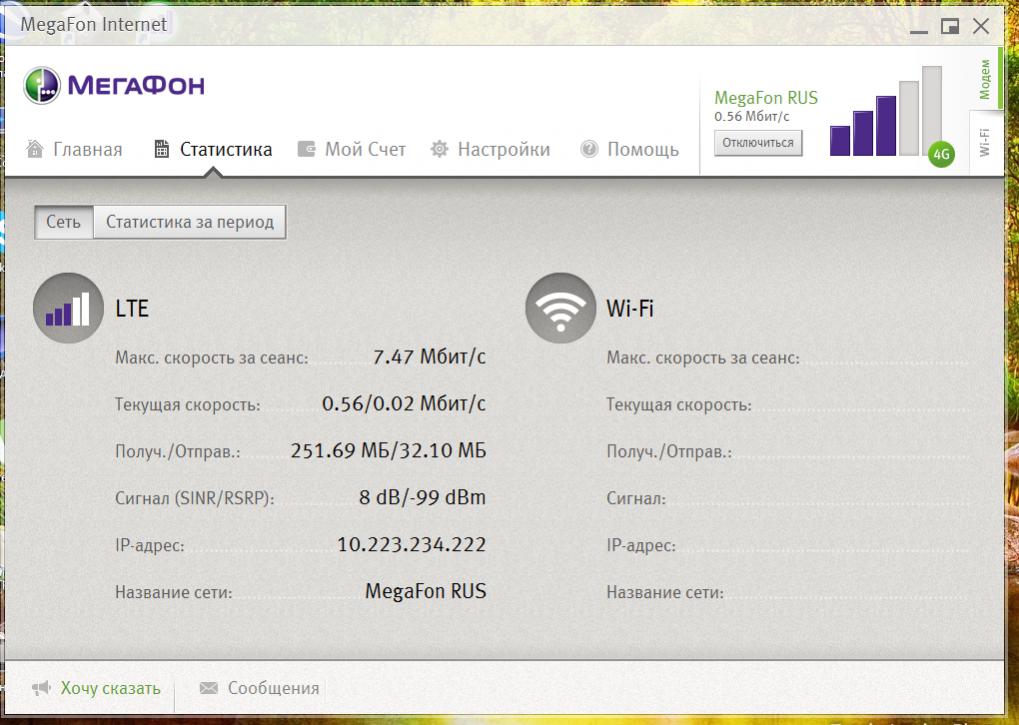Click the envelope icon beside Сообщения
Viewport: 1019px width, 725px height.
pos(209,687)
